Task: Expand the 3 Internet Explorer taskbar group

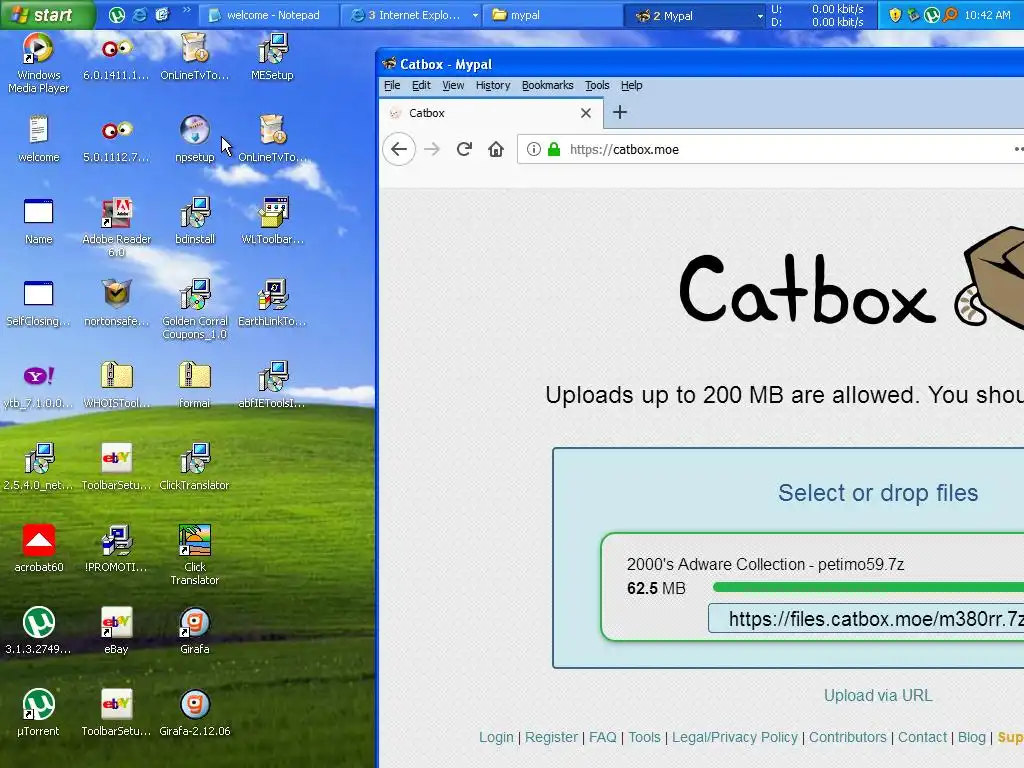Action: pyautogui.click(x=475, y=15)
